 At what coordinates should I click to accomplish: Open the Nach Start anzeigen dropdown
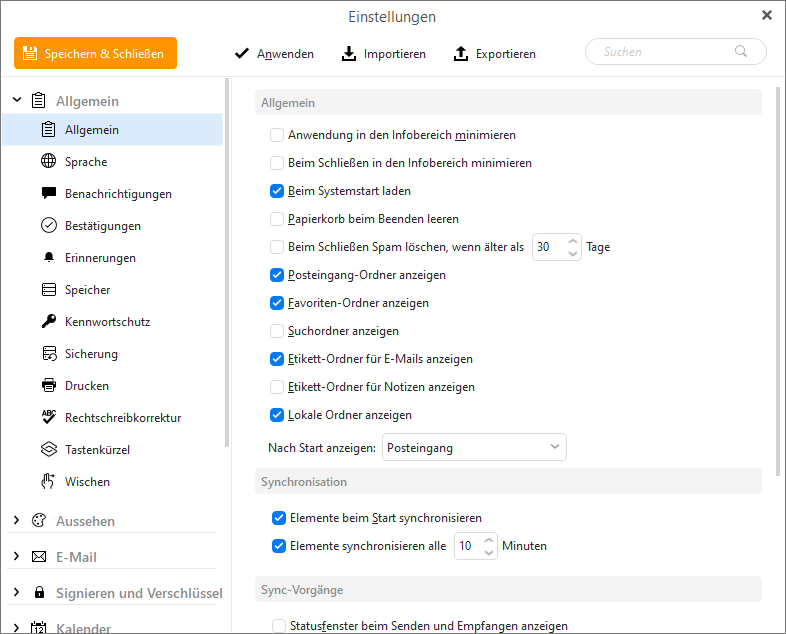point(474,447)
